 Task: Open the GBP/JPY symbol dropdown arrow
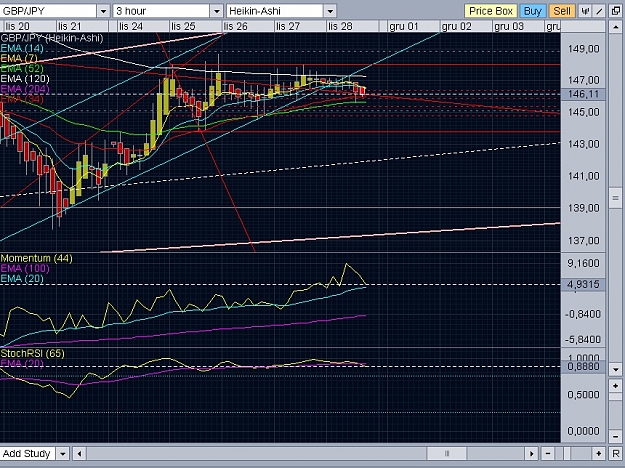(x=103, y=11)
